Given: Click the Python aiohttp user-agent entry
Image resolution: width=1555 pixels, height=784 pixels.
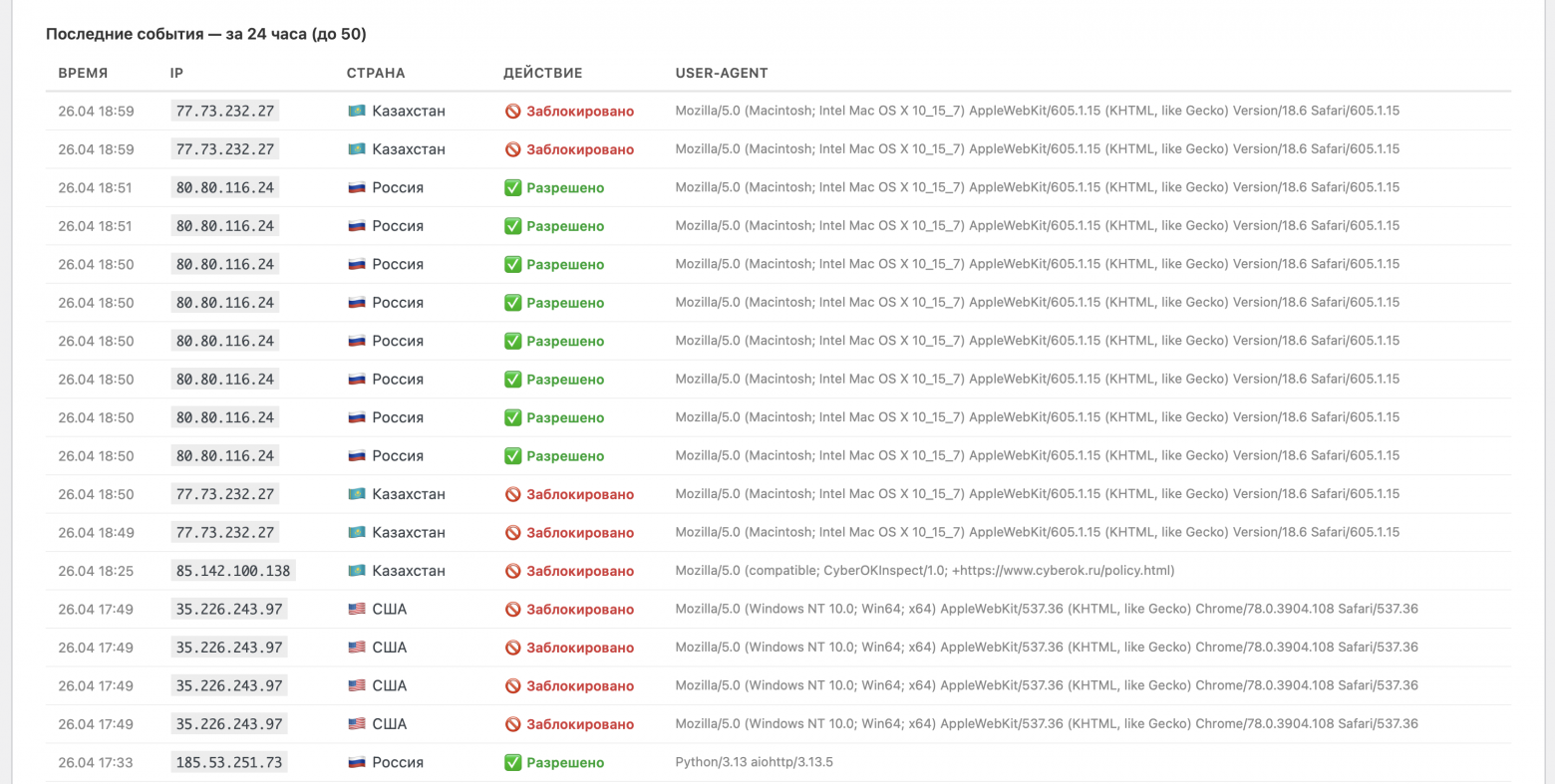Looking at the screenshot, I should 754,762.
